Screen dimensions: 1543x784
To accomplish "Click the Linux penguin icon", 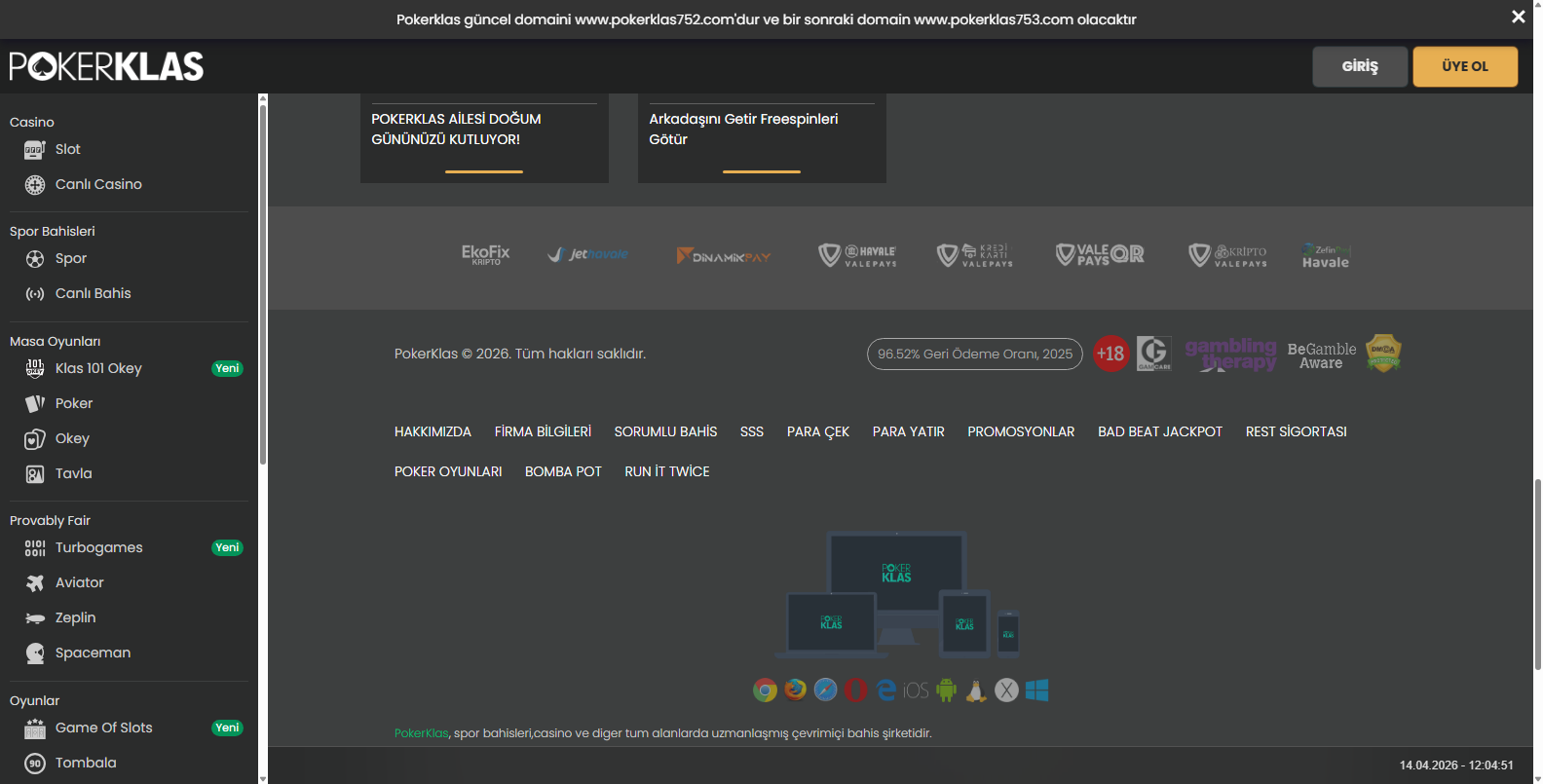I will (x=976, y=691).
